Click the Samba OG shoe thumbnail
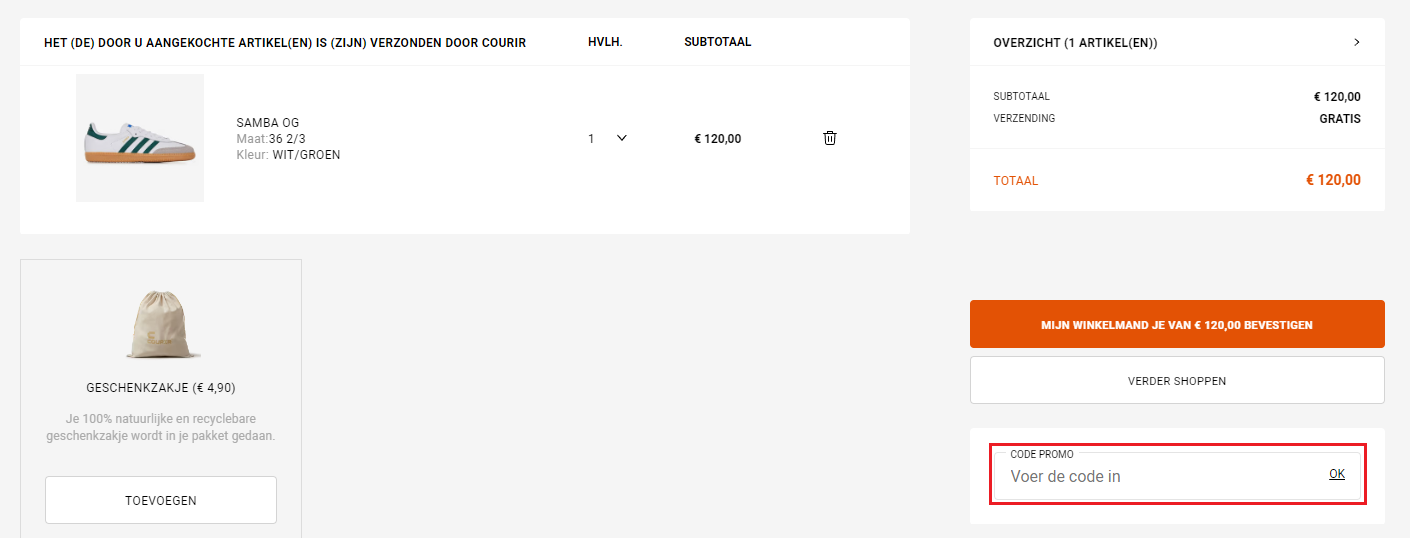The width and height of the screenshot is (1410, 538). pos(140,138)
